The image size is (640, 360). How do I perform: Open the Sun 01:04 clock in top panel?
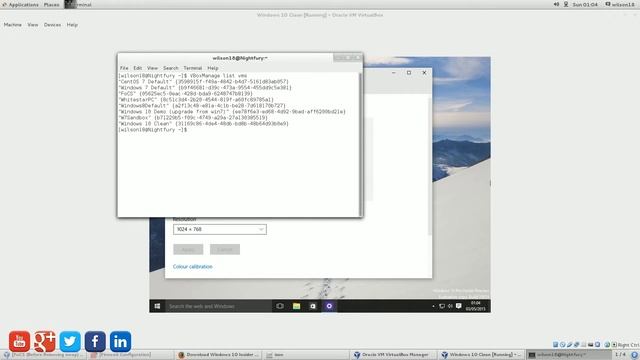point(585,4)
